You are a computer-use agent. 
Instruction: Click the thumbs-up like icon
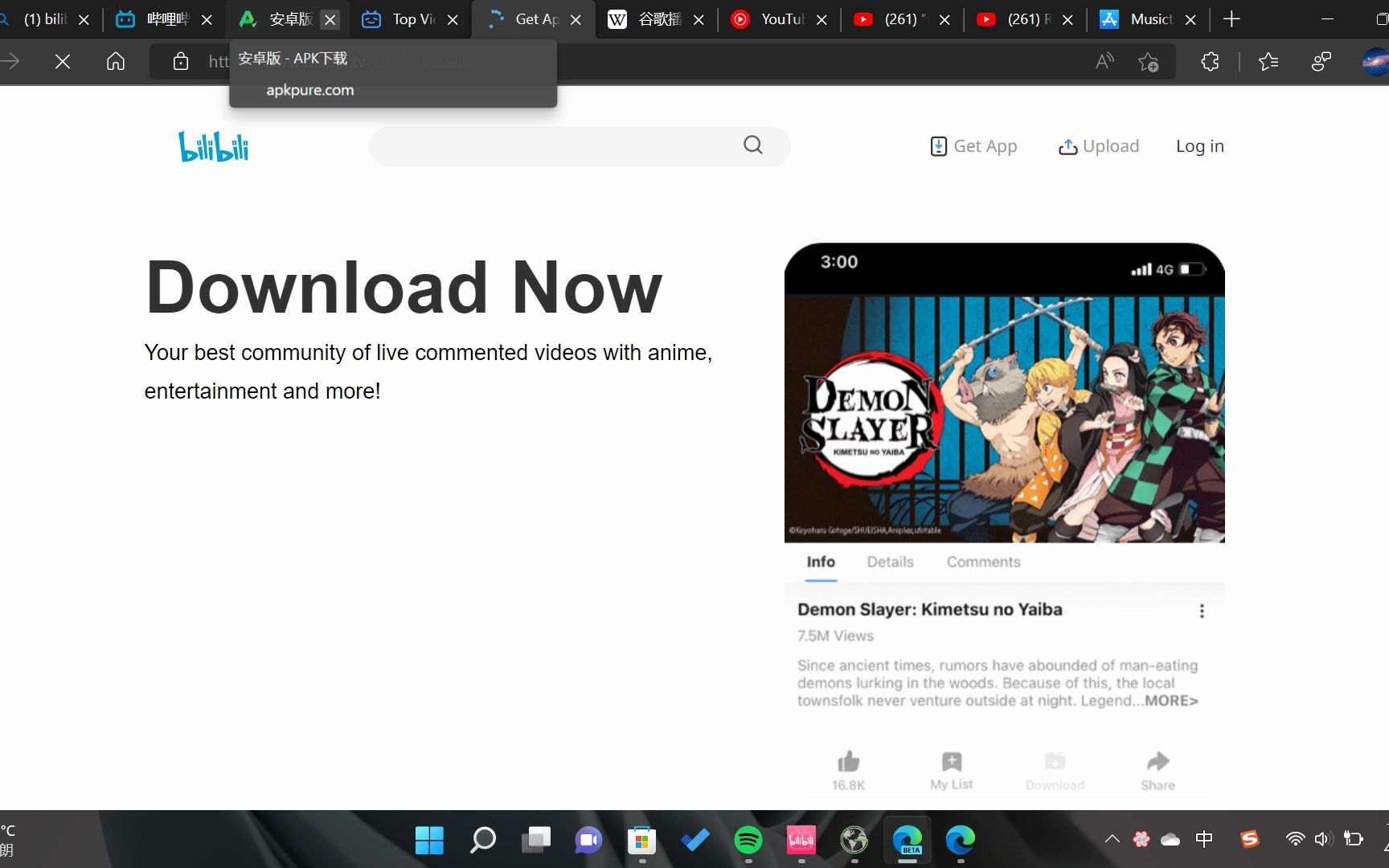coord(848,761)
